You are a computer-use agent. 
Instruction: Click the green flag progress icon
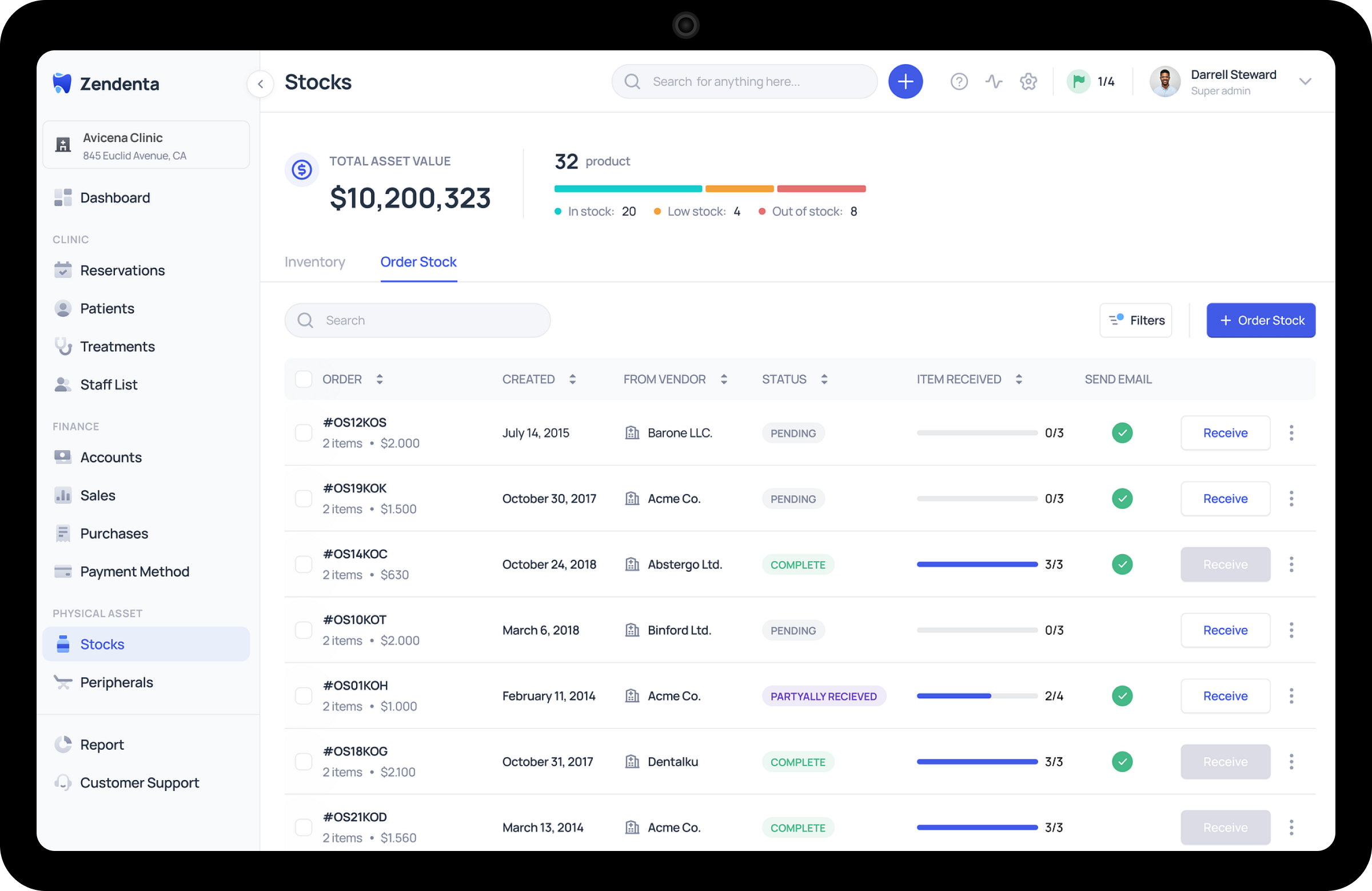coord(1078,82)
